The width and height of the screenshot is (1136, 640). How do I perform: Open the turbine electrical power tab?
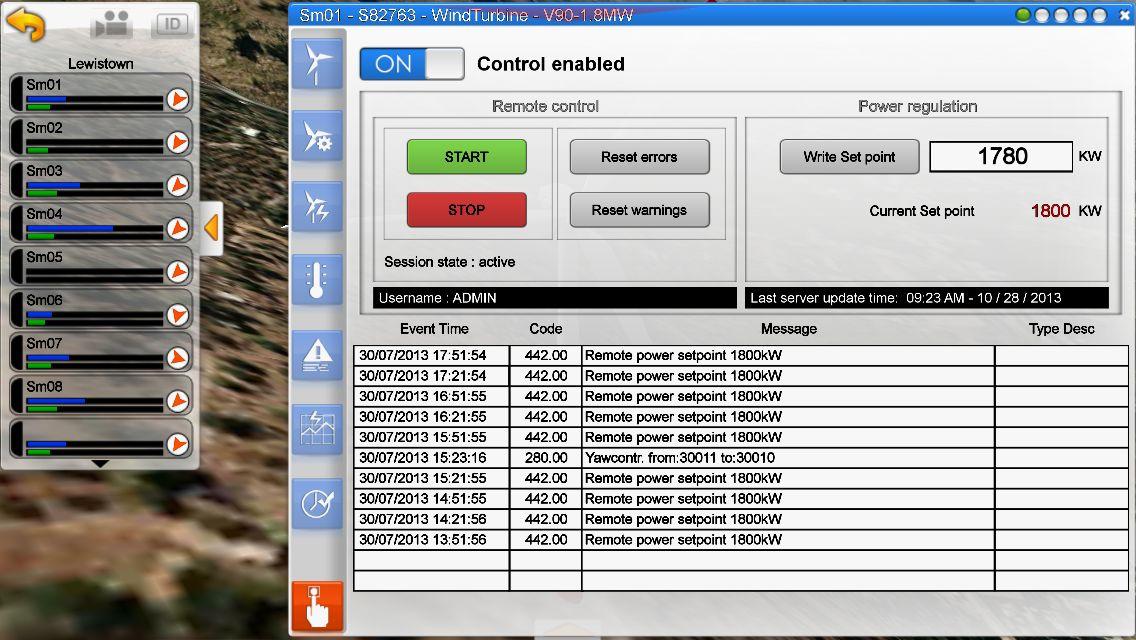[x=317, y=207]
